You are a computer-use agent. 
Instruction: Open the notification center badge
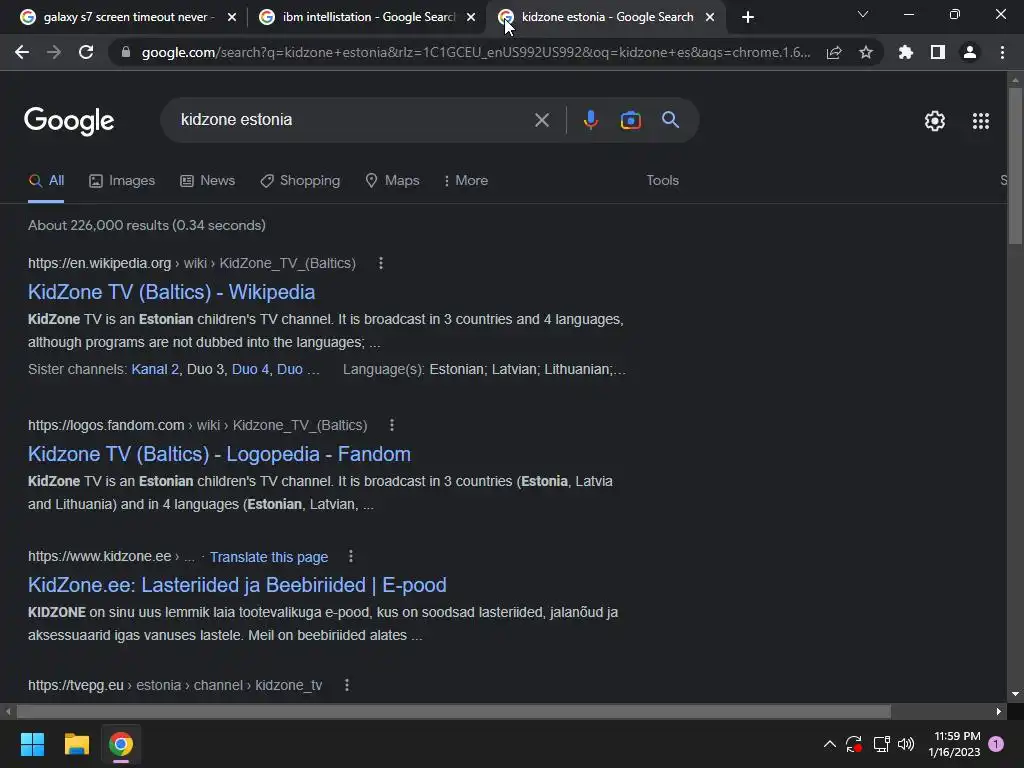pos(996,744)
